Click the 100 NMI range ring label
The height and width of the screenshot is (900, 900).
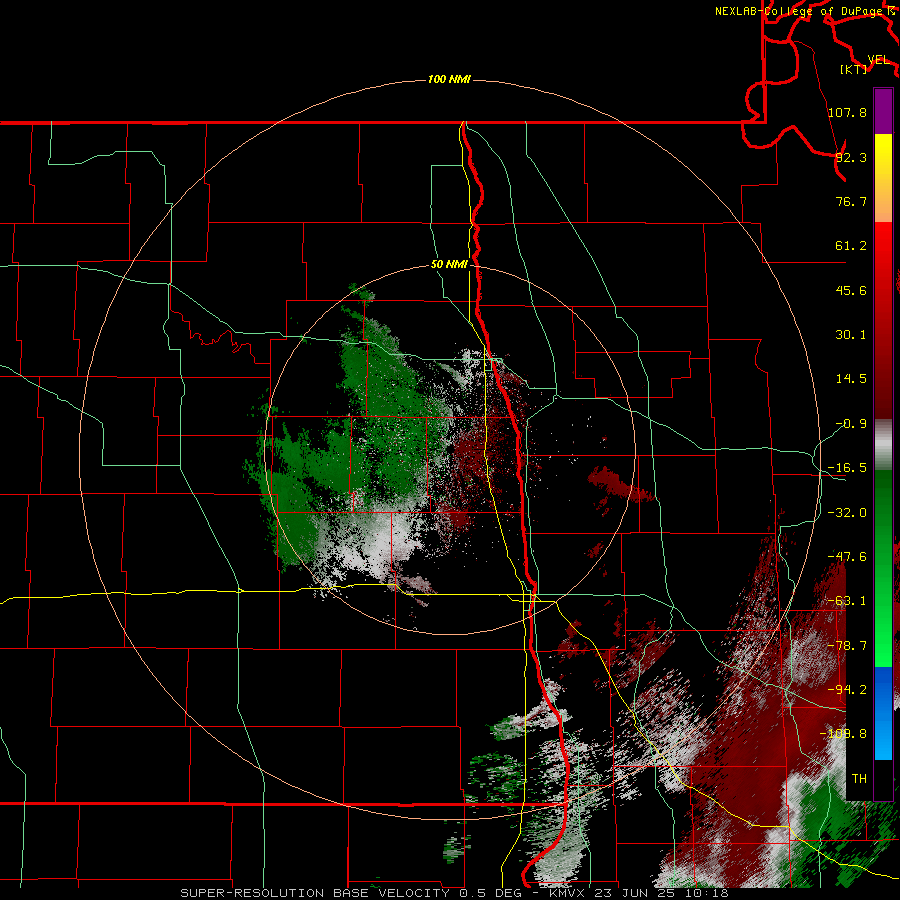(449, 79)
